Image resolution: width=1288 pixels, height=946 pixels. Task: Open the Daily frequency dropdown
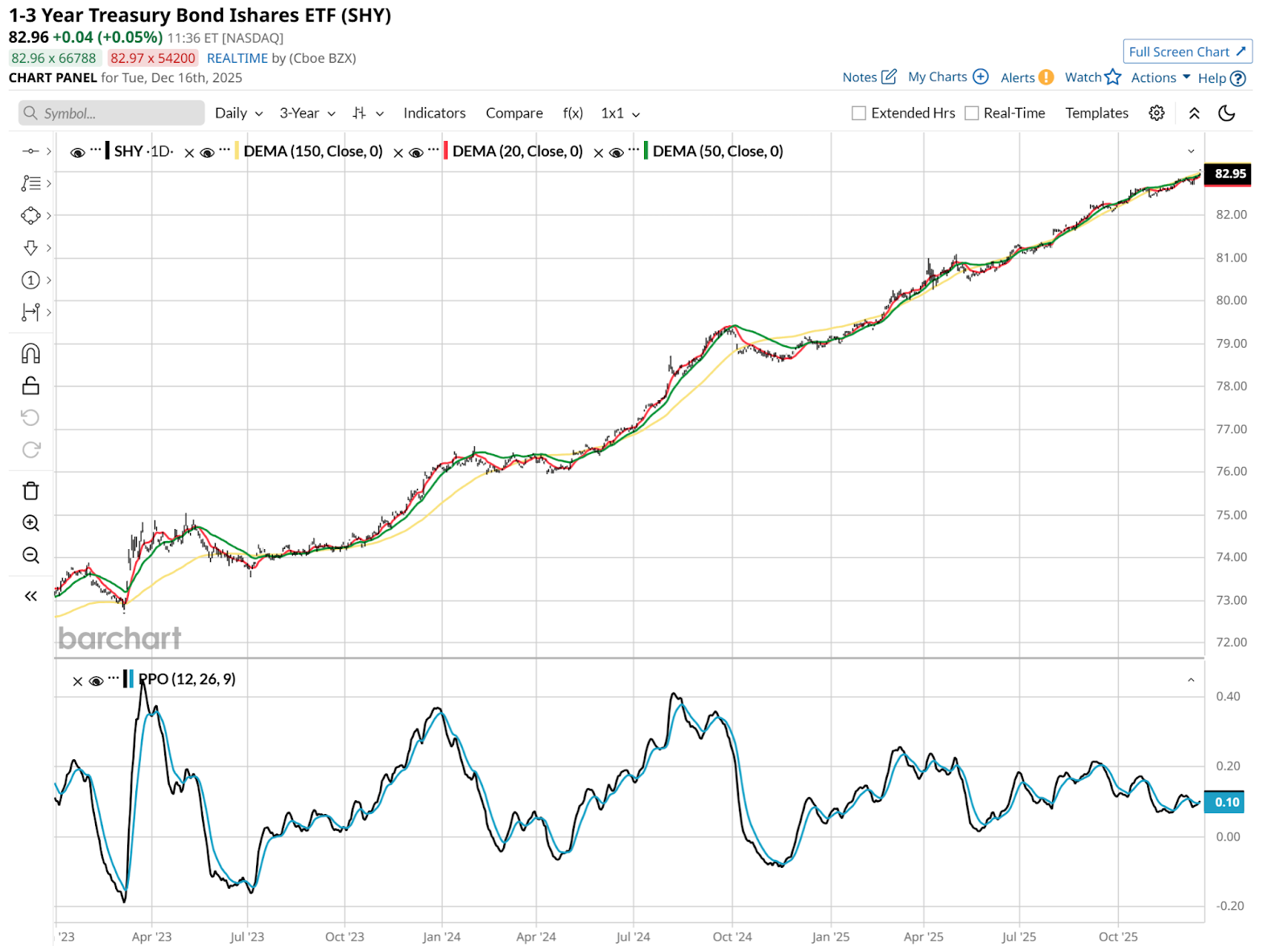point(239,114)
